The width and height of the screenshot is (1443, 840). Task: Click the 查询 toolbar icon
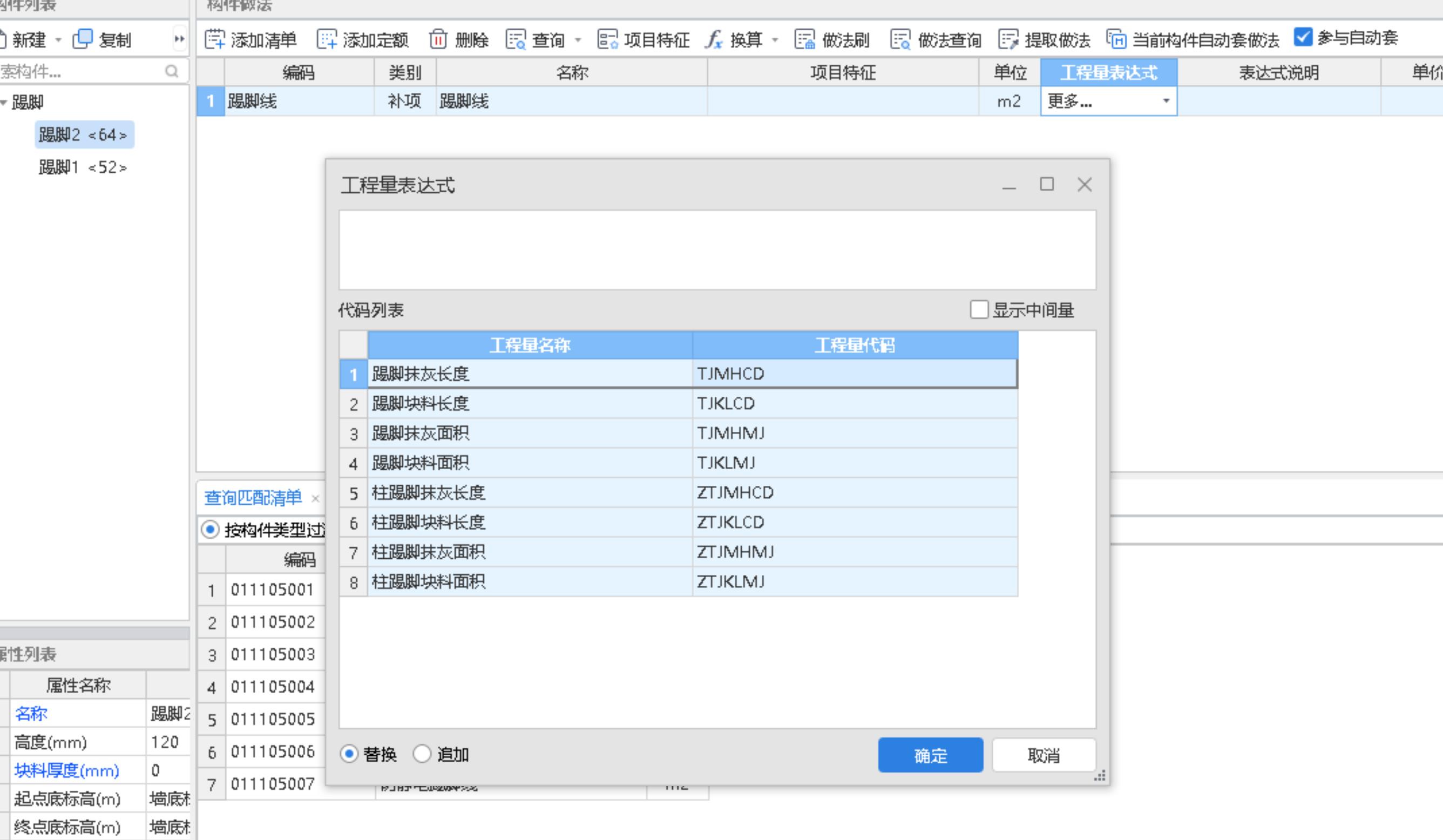(x=516, y=39)
